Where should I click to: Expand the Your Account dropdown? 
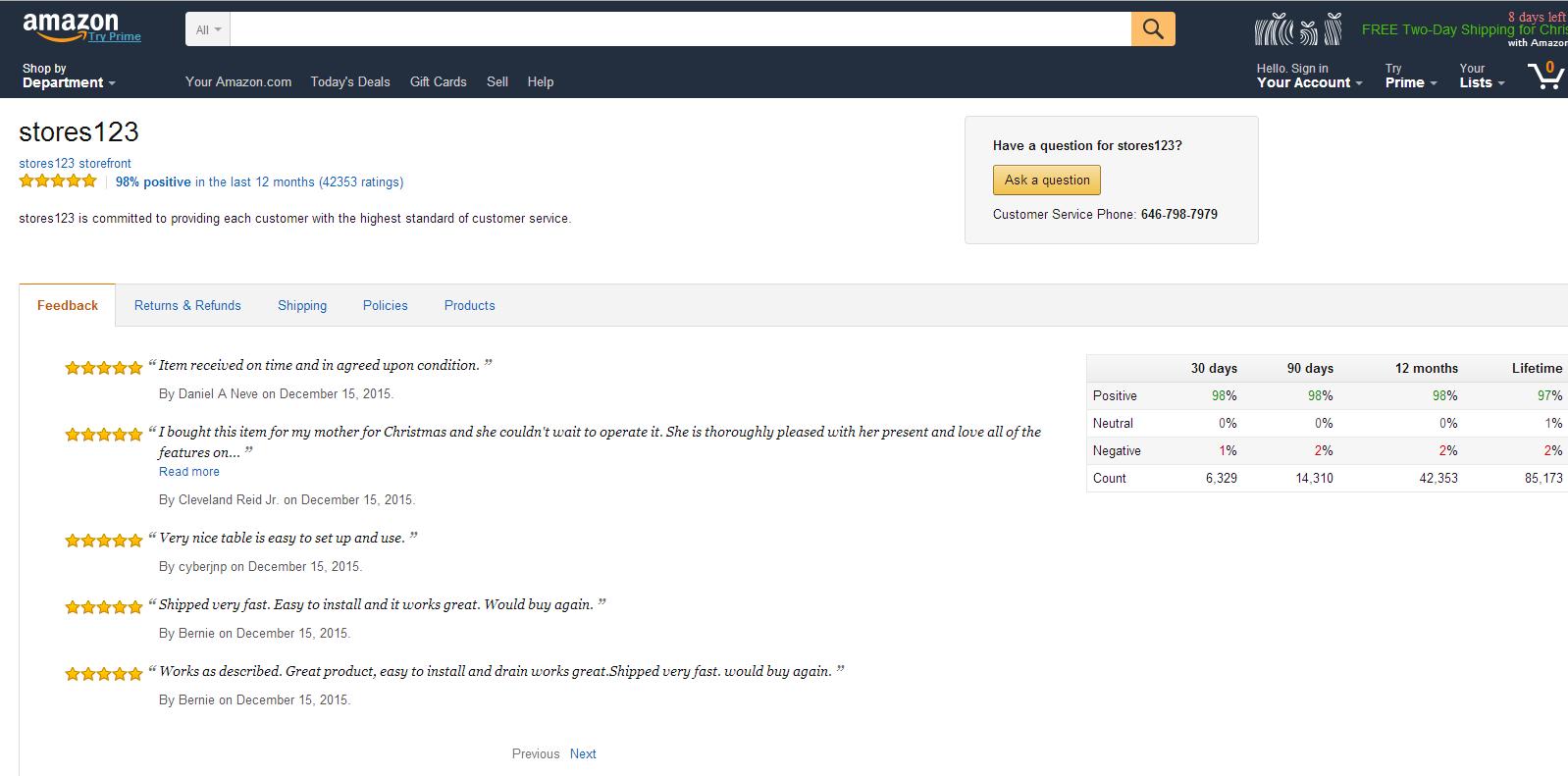[1309, 77]
